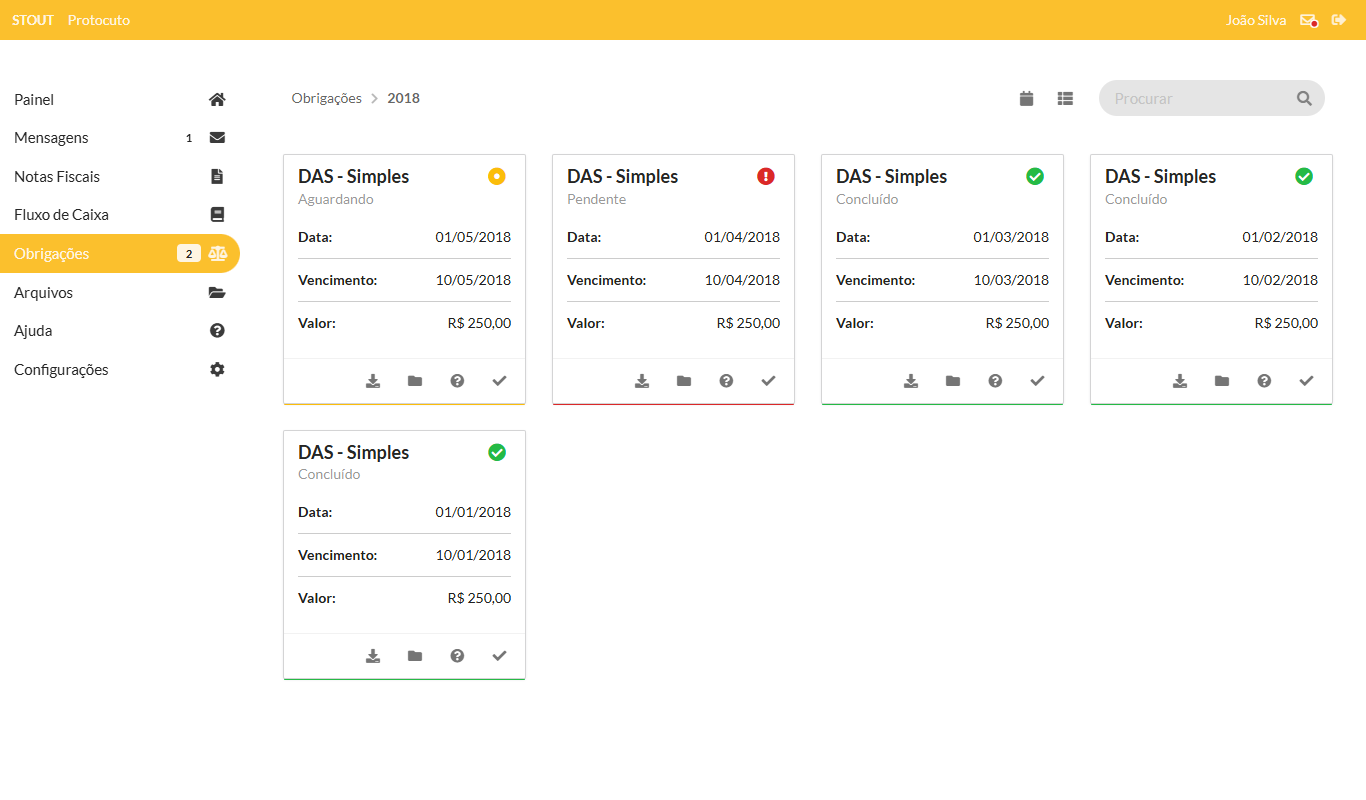Click the logout icon in top bar
1366x800 pixels.
click(1338, 20)
